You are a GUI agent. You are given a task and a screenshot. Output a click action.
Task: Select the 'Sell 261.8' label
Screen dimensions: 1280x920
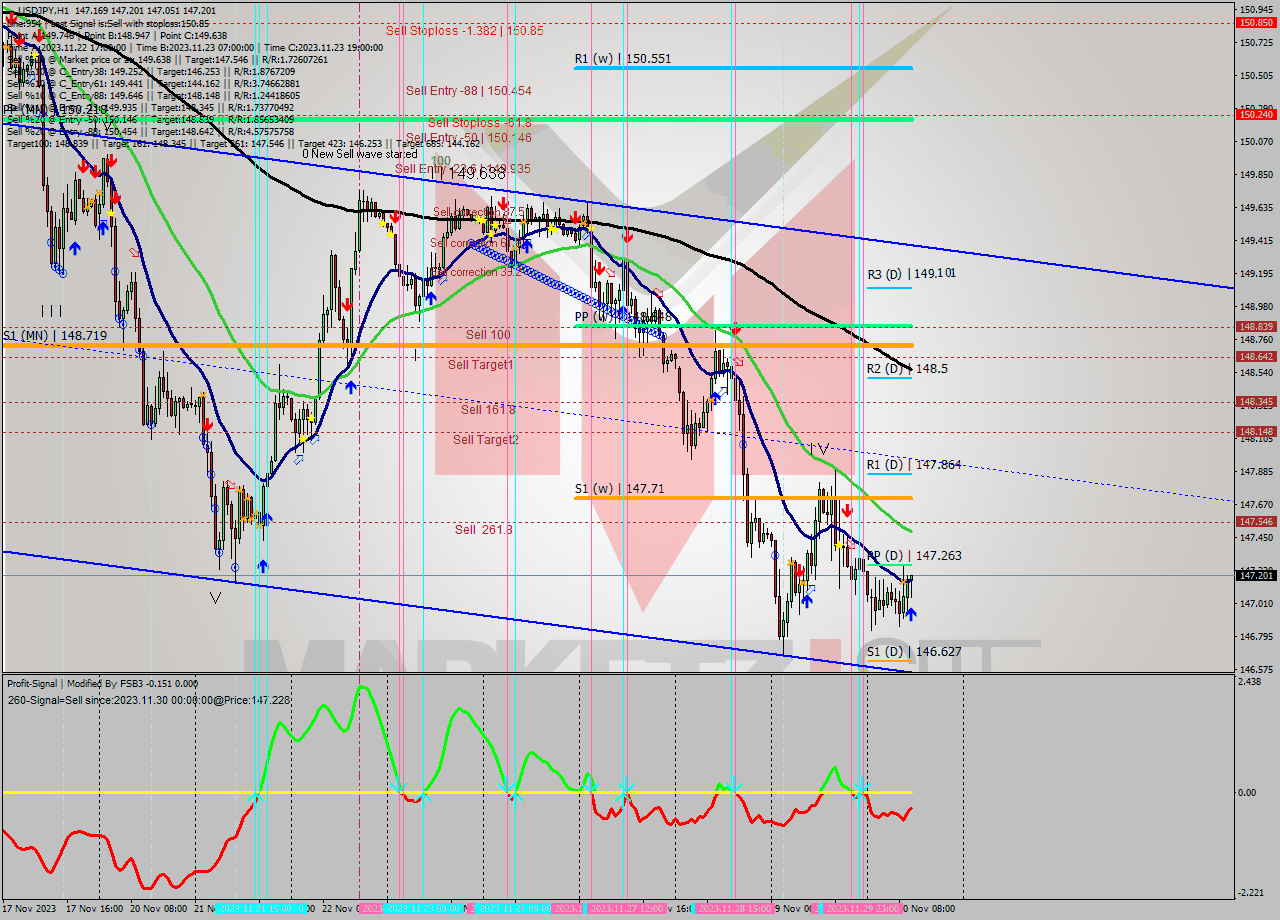coord(484,530)
